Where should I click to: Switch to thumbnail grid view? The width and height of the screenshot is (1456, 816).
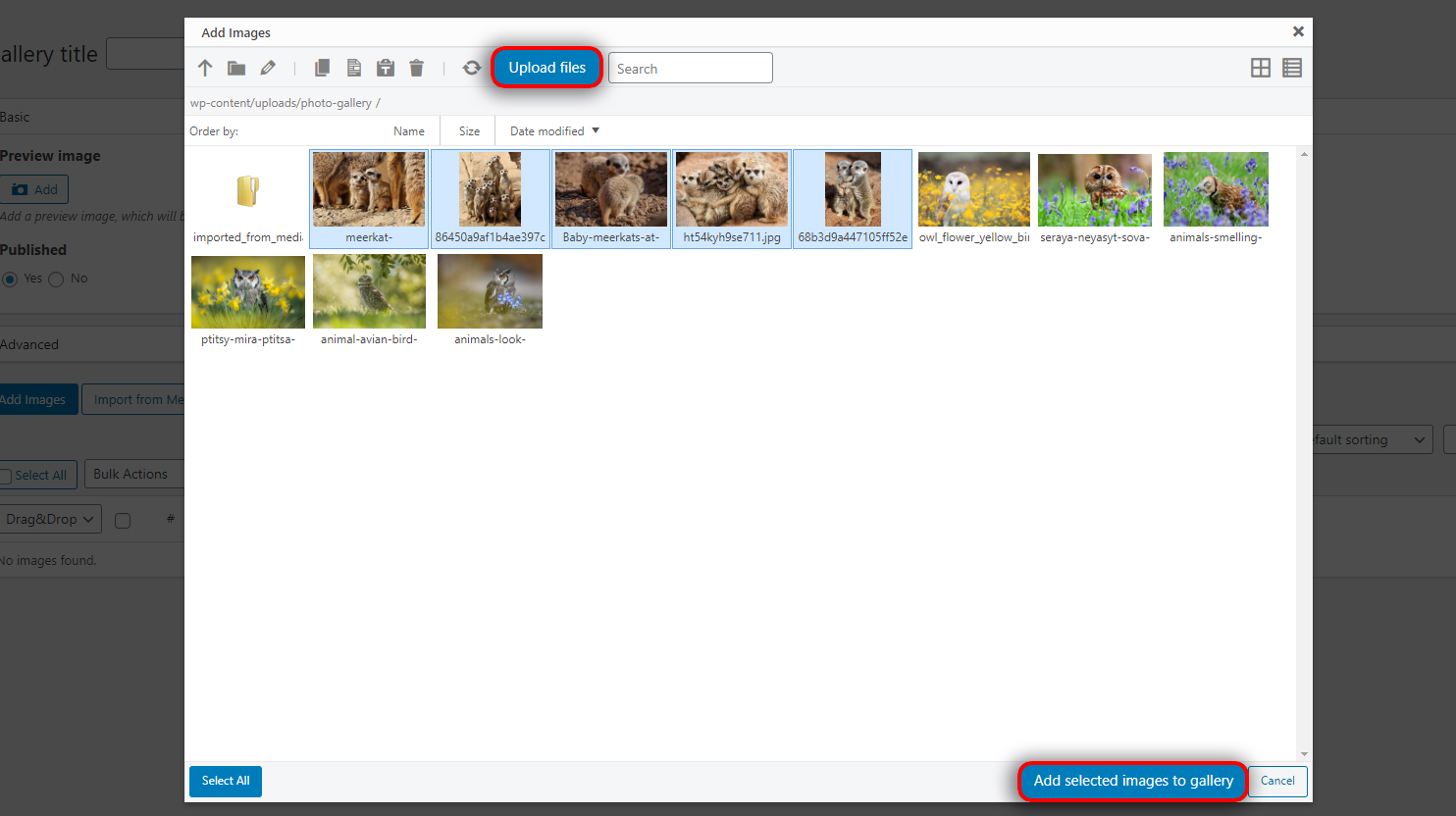[x=1261, y=68]
